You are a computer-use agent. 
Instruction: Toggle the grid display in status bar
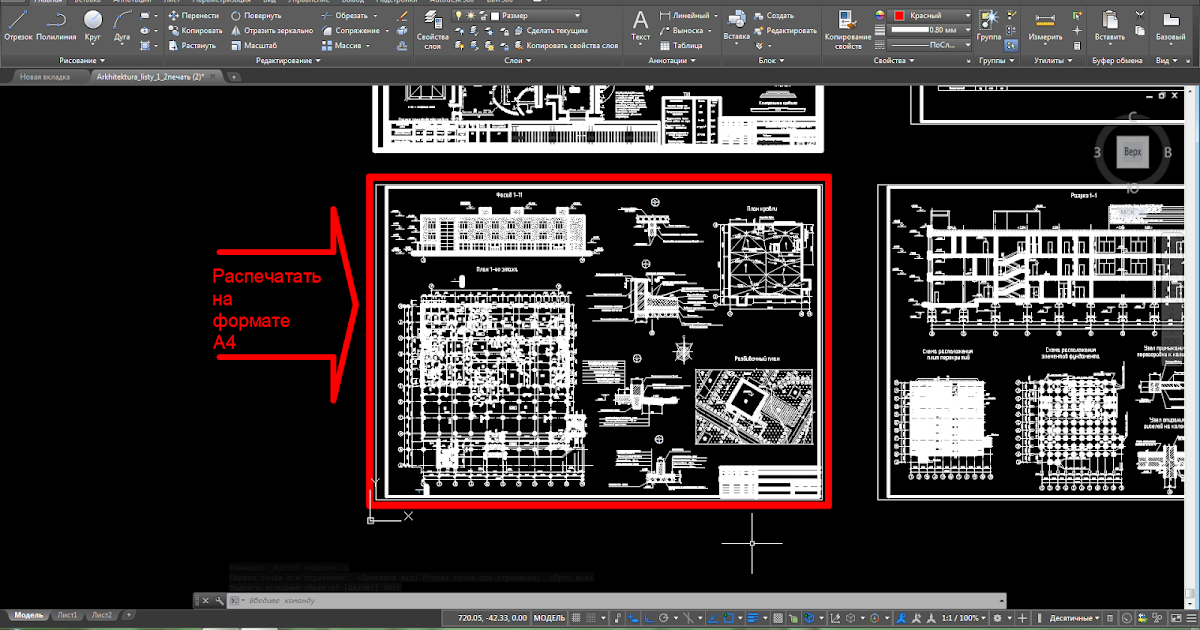tap(577, 618)
